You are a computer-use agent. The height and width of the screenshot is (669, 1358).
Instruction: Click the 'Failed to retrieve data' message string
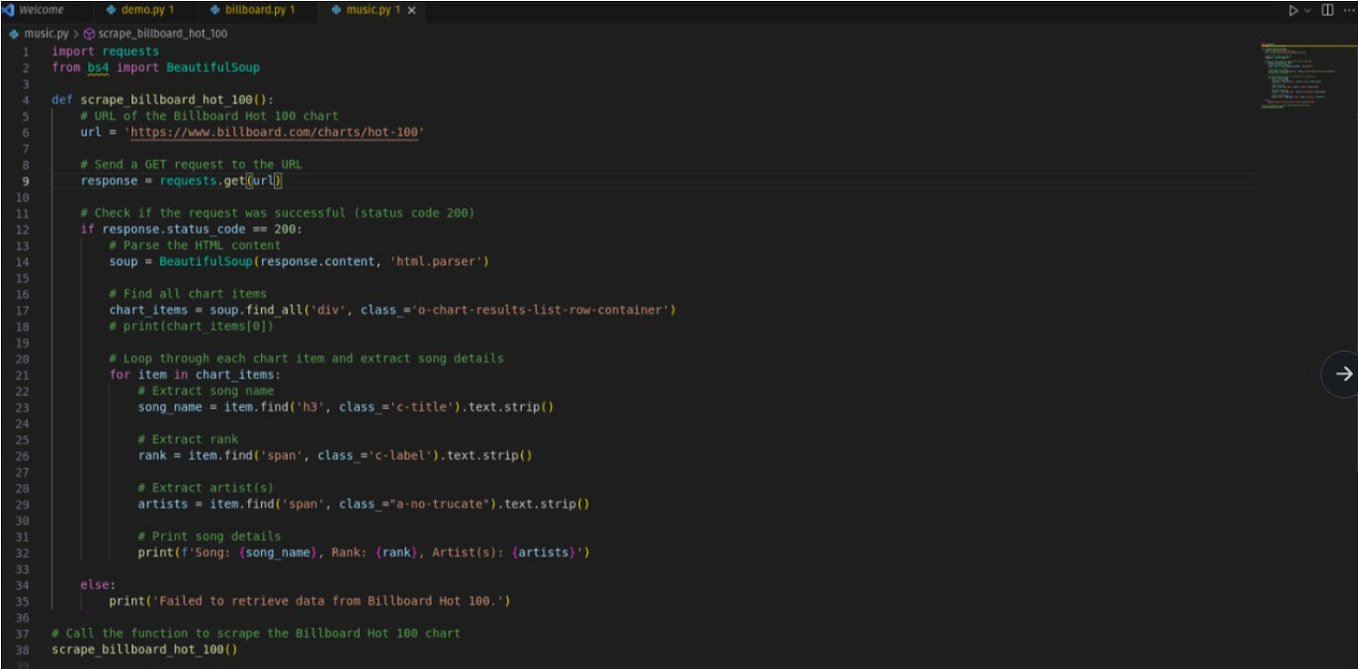point(331,601)
